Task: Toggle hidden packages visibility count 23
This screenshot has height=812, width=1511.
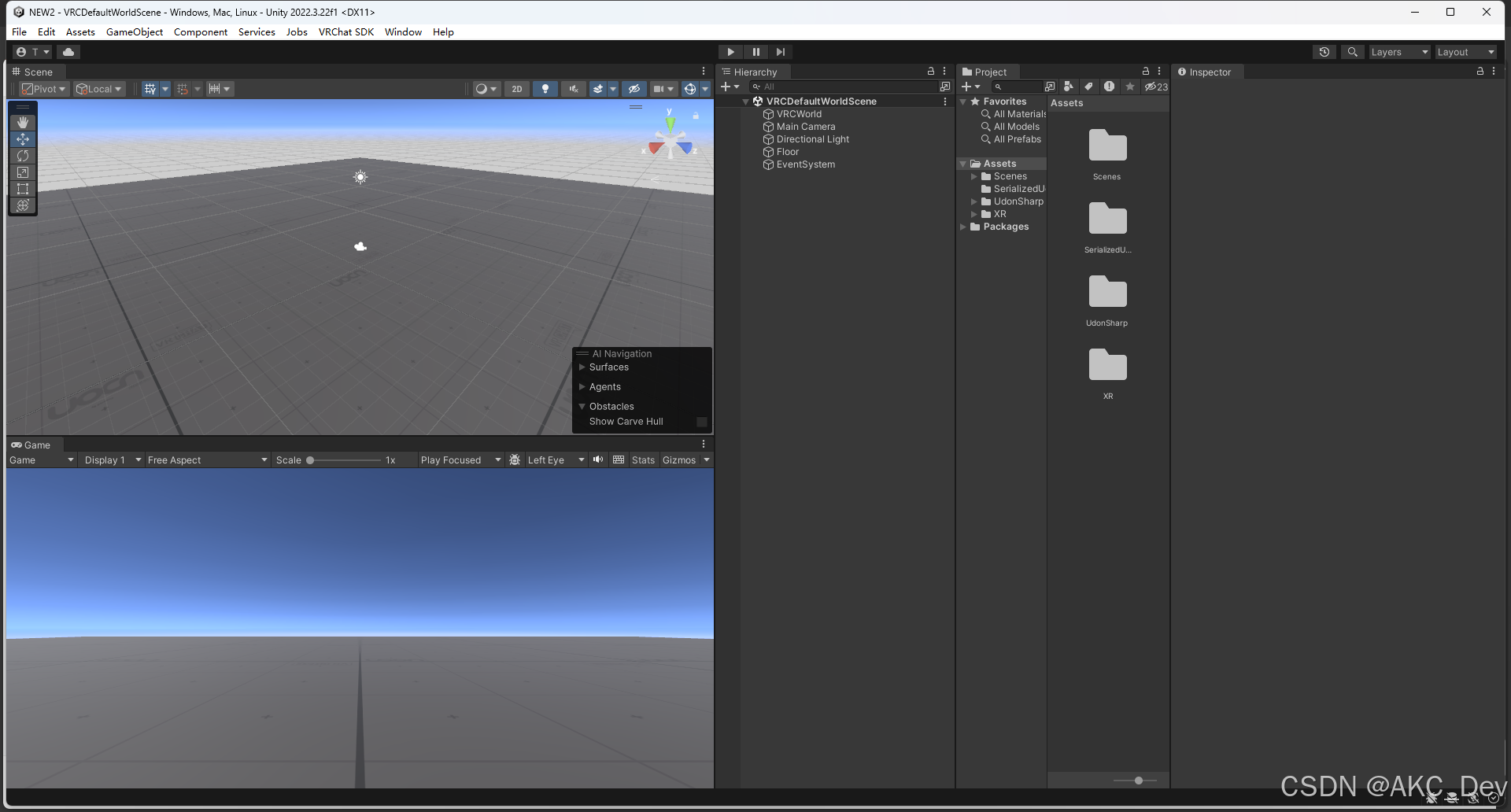Action: point(1156,87)
